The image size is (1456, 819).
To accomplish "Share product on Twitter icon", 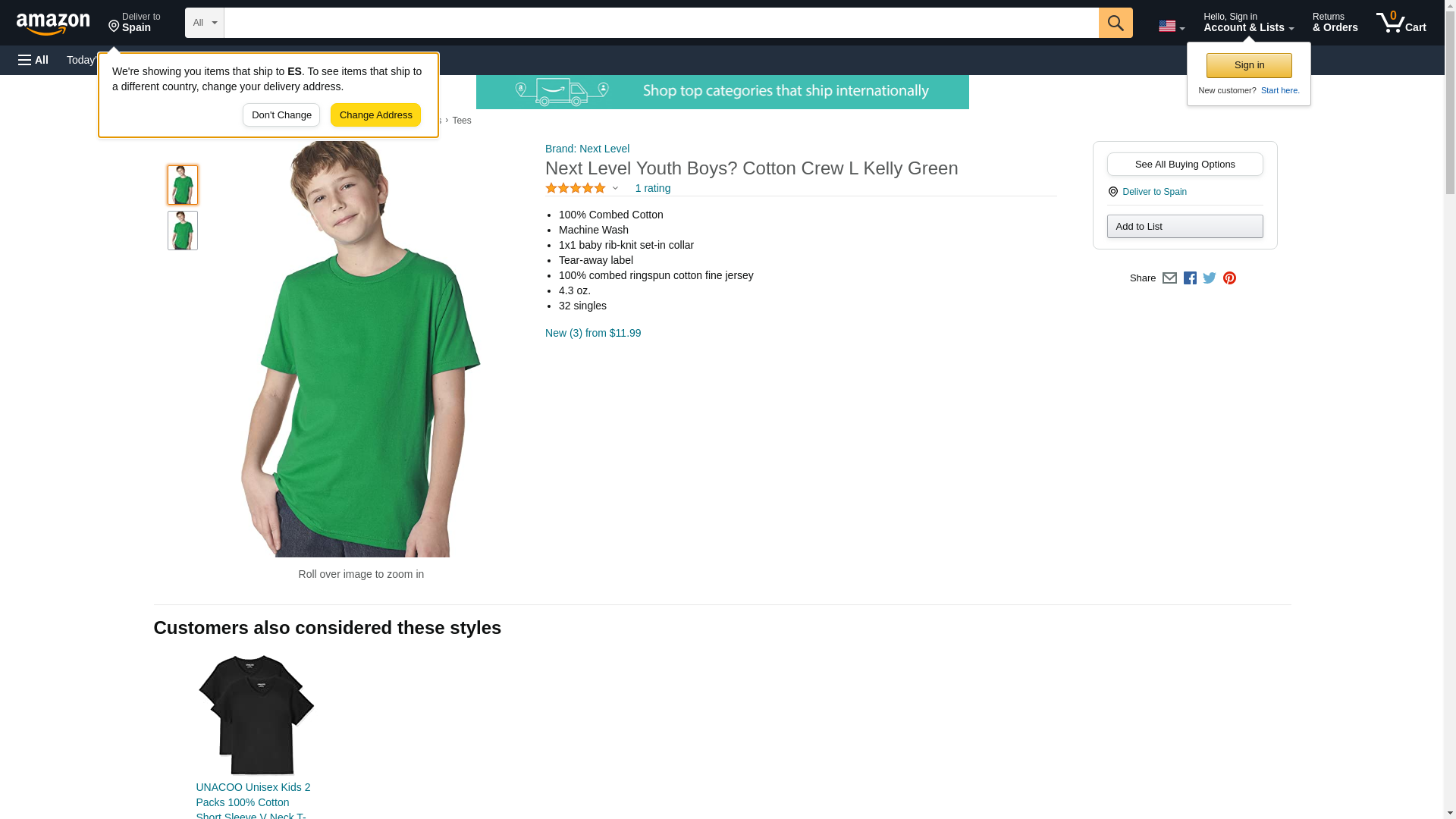I will pyautogui.click(x=1210, y=278).
